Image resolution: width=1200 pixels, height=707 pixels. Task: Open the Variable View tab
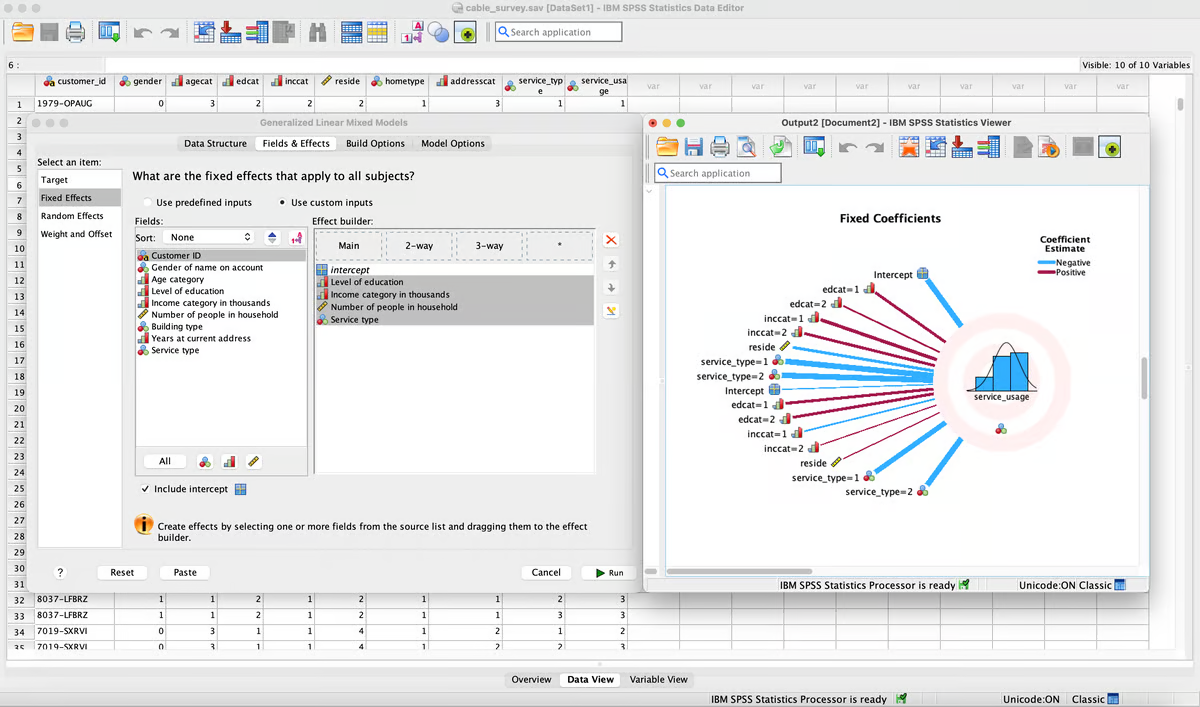658,679
